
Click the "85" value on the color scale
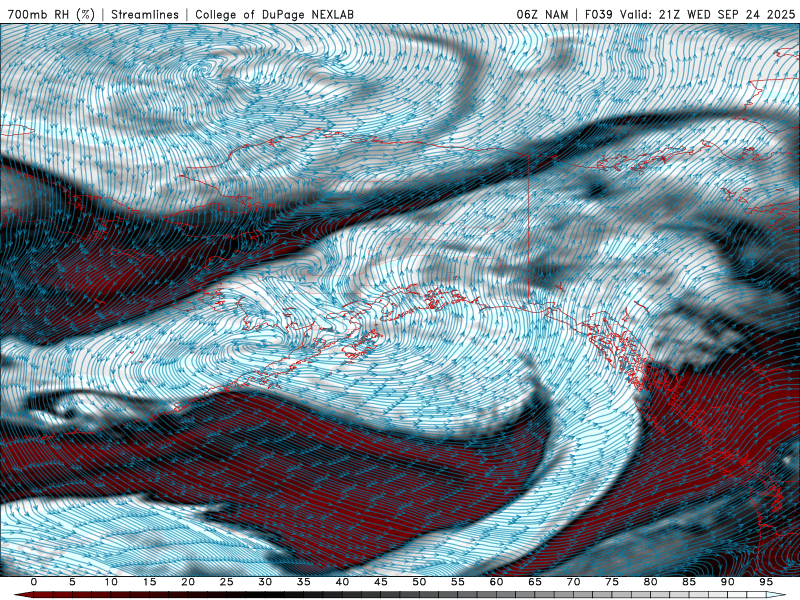pos(689,582)
